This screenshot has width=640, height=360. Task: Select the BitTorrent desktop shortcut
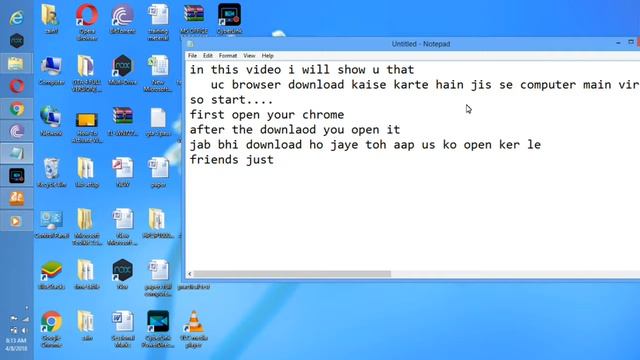122,19
